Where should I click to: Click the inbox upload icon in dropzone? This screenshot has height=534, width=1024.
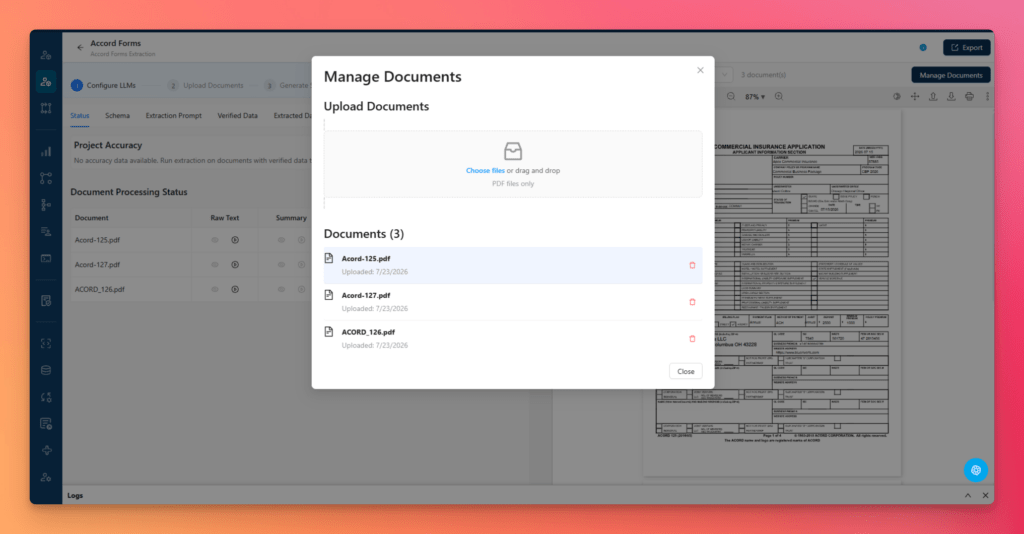coord(513,151)
